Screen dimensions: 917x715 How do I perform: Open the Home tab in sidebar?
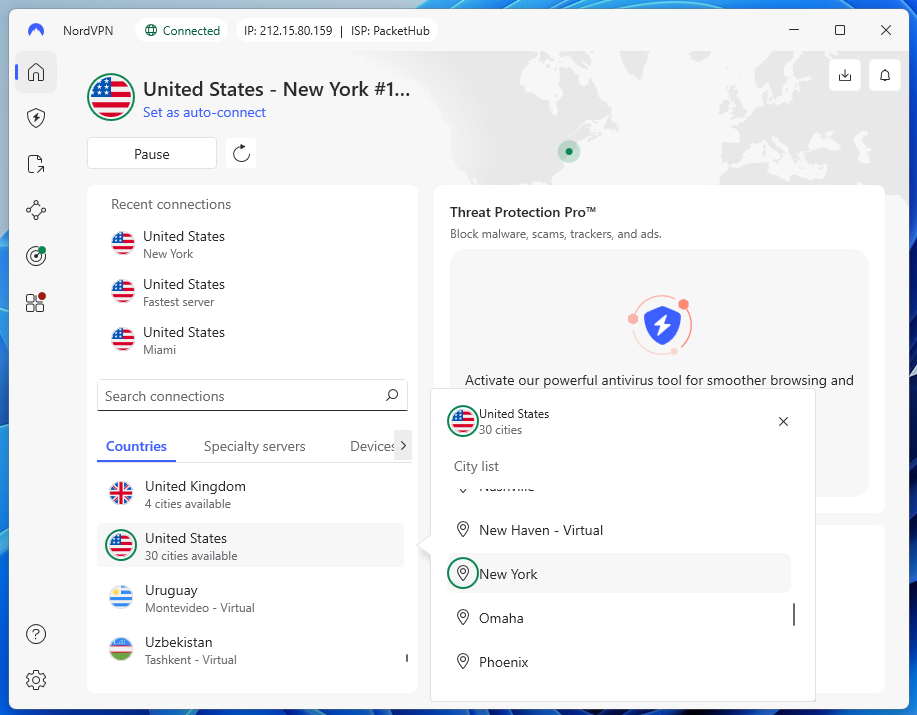pos(36,72)
